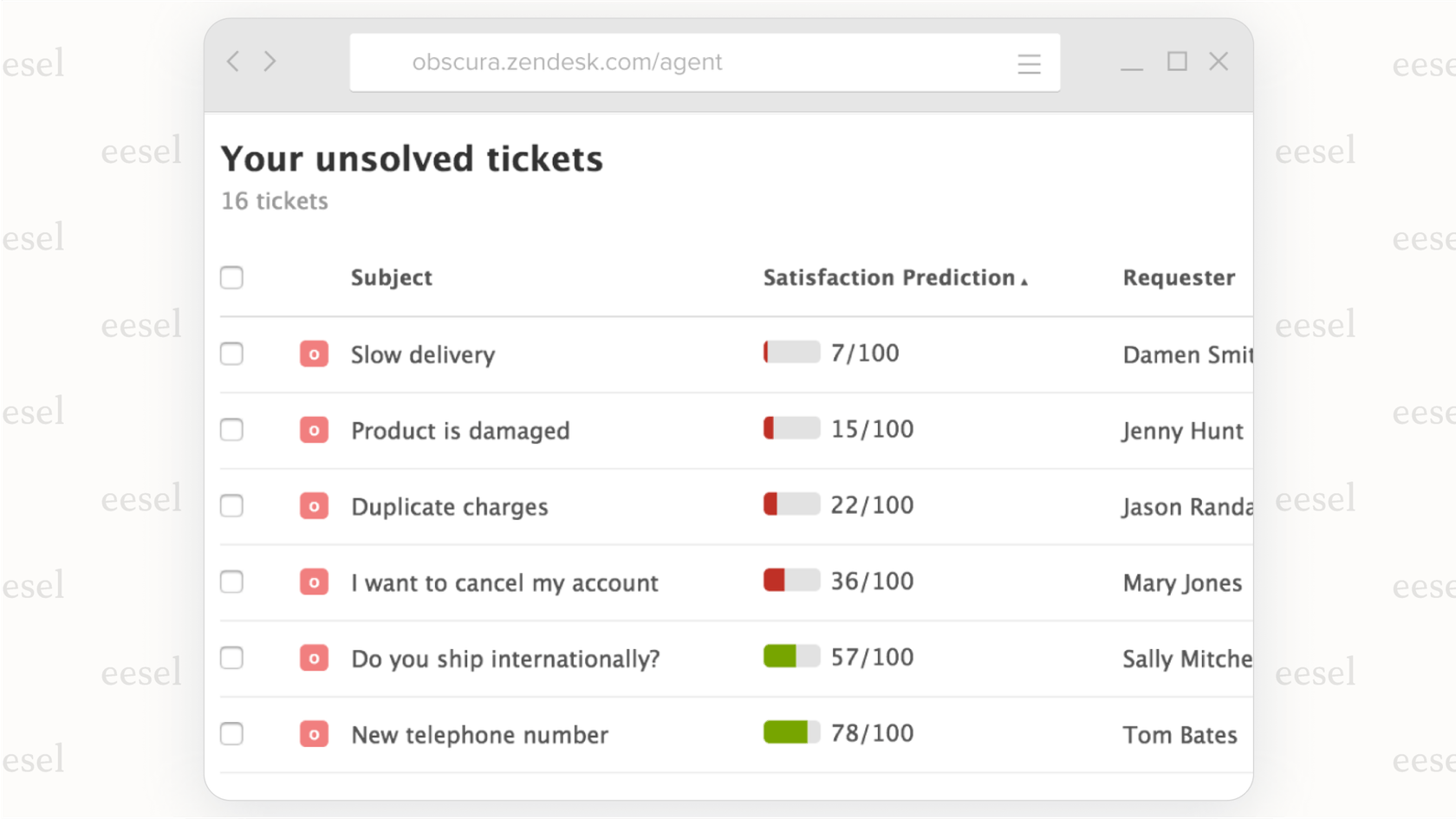Open the browser hamburger menu
Image resolution: width=1456 pixels, height=819 pixels.
tap(1029, 62)
